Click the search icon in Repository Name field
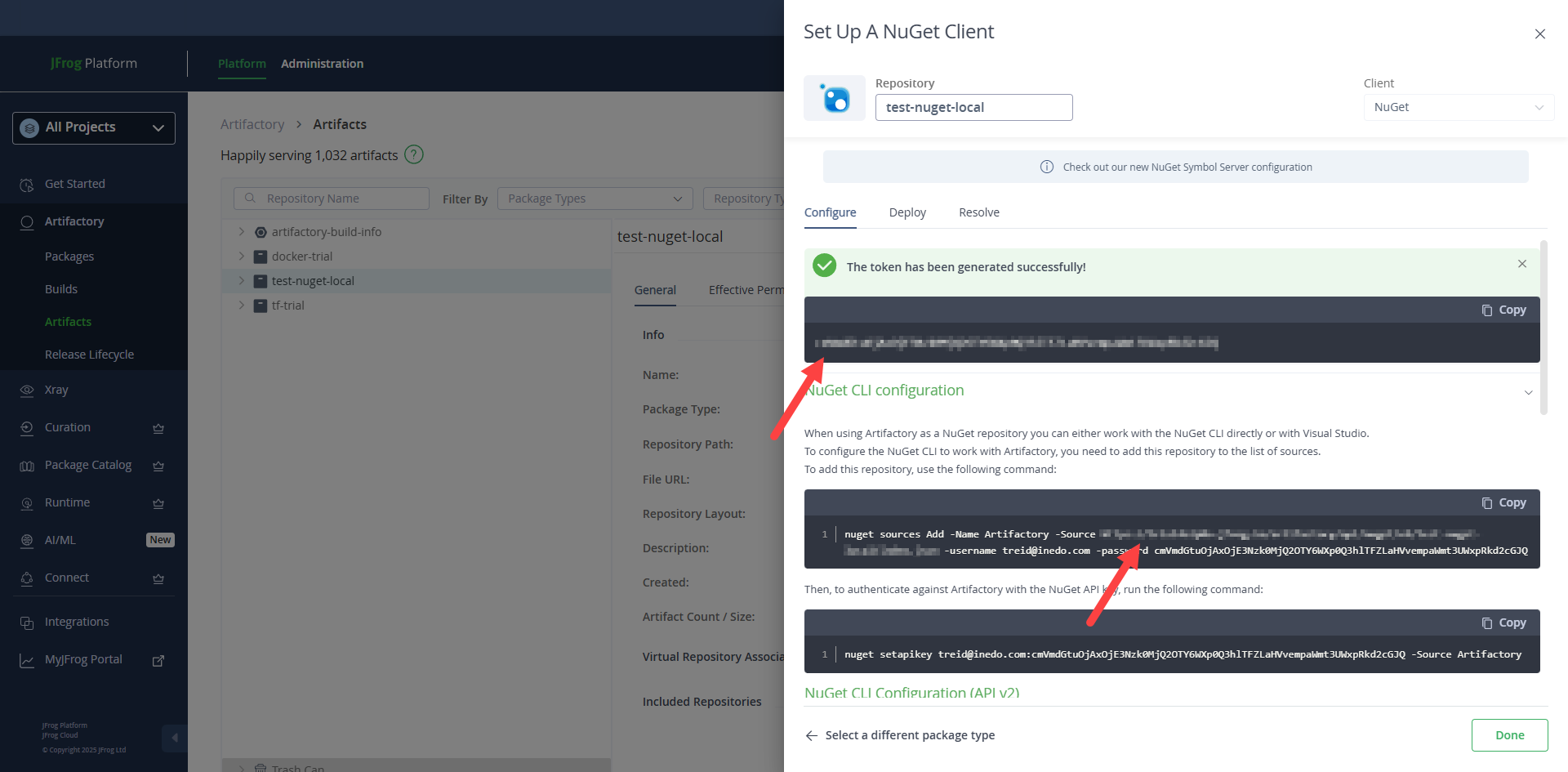Viewport: 1568px width, 772px height. [251, 199]
